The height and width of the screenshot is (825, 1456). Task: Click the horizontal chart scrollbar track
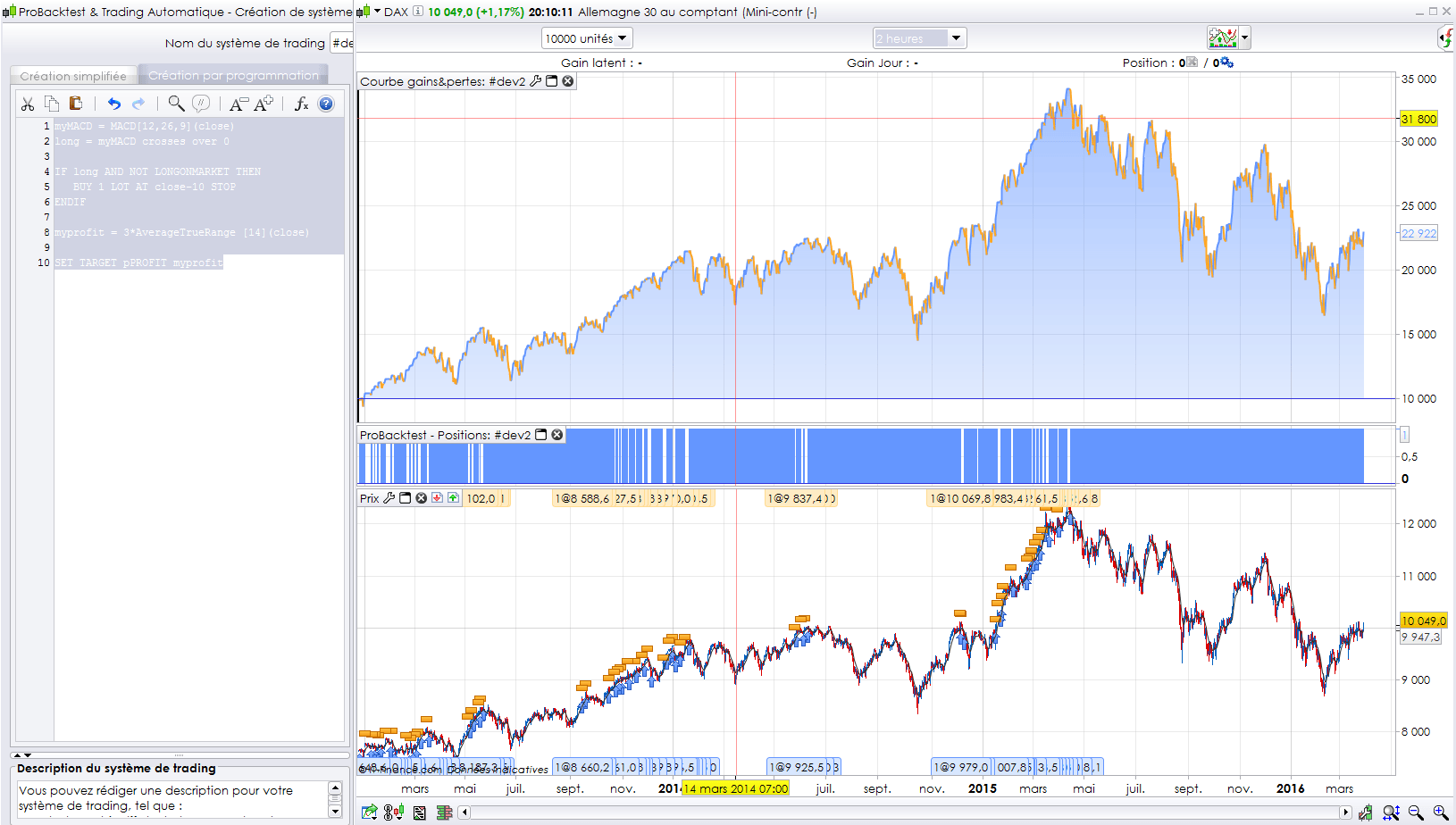[x=905, y=812]
